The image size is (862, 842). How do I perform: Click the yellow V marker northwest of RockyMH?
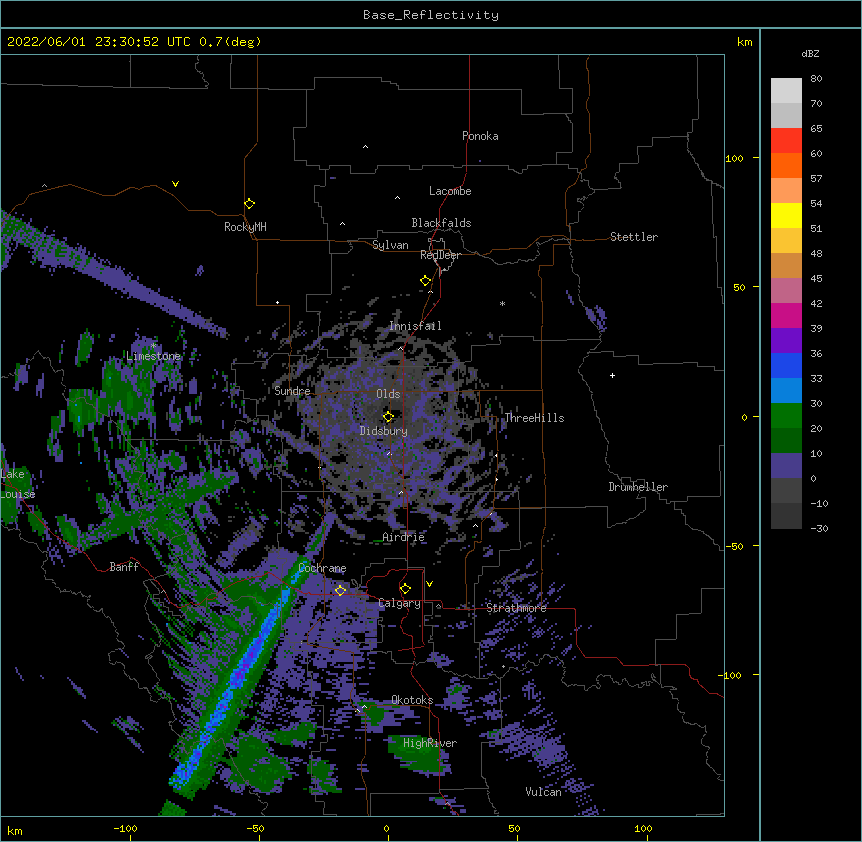click(175, 184)
